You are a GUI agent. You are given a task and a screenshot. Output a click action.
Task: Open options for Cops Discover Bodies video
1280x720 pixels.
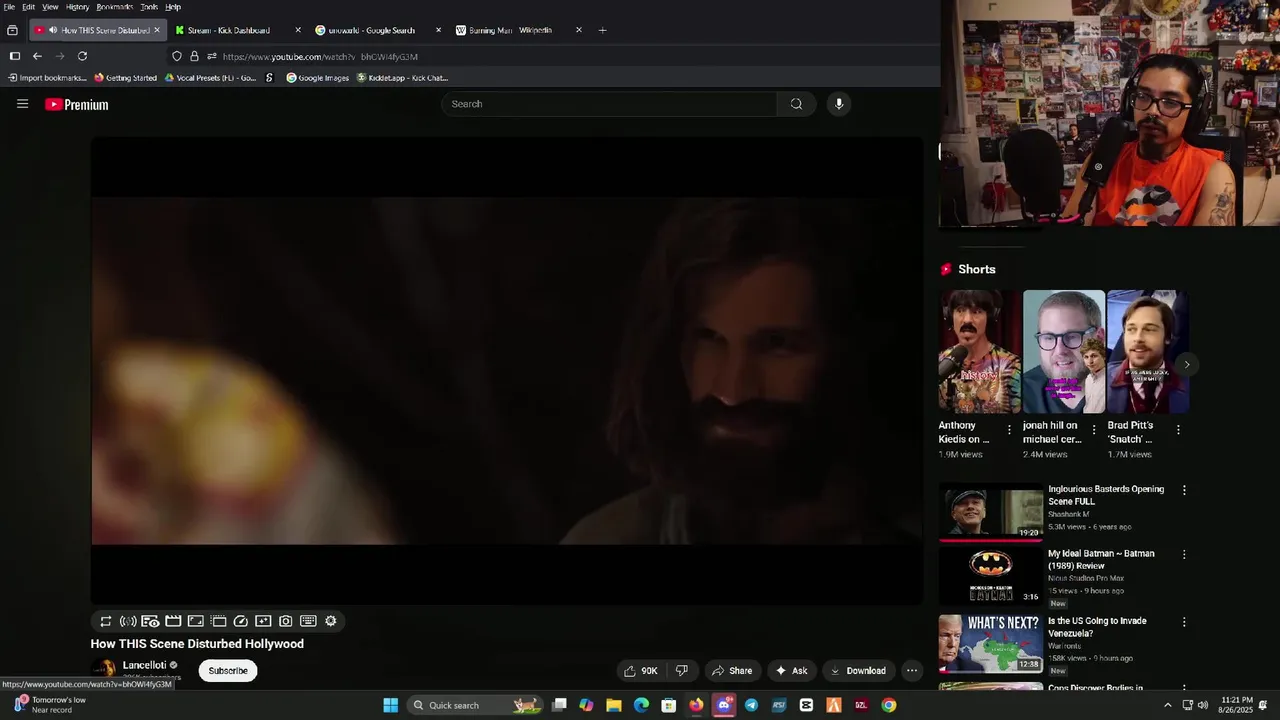pyautogui.click(x=1184, y=688)
